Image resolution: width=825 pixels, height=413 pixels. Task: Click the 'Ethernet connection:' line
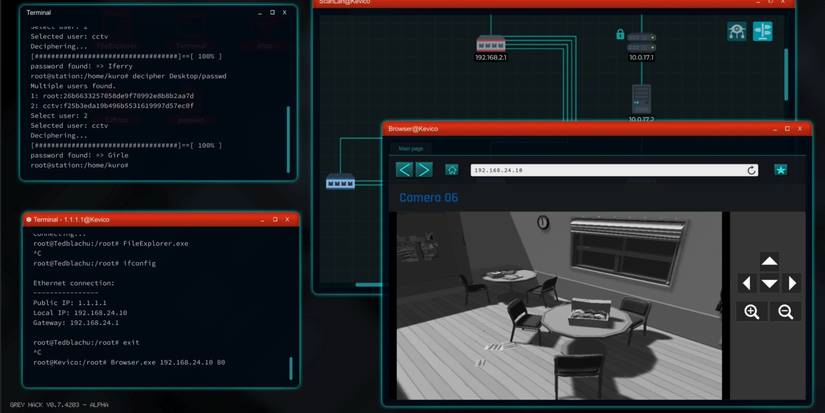(x=74, y=283)
